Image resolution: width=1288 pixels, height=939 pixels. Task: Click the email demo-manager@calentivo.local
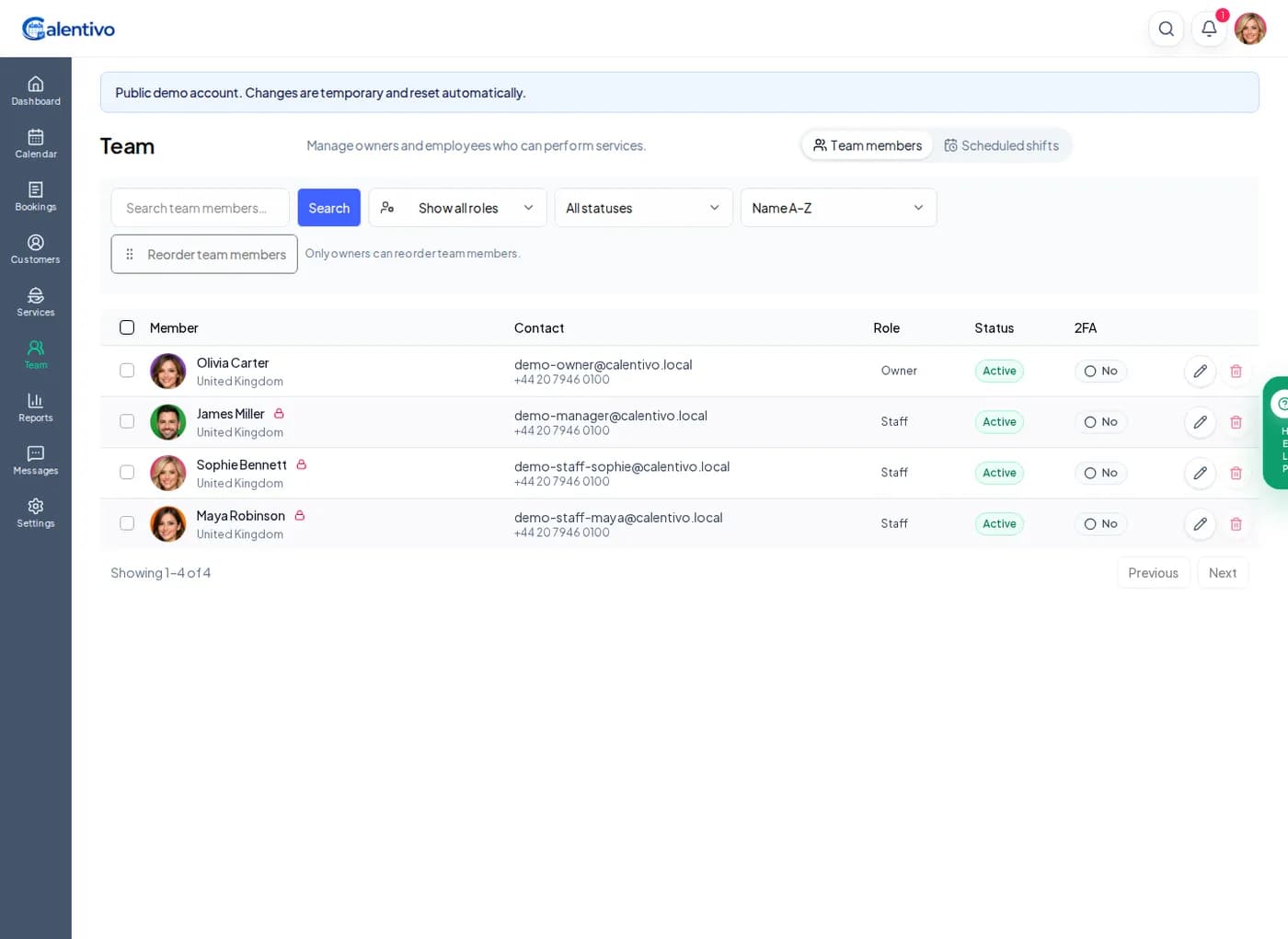[611, 416]
